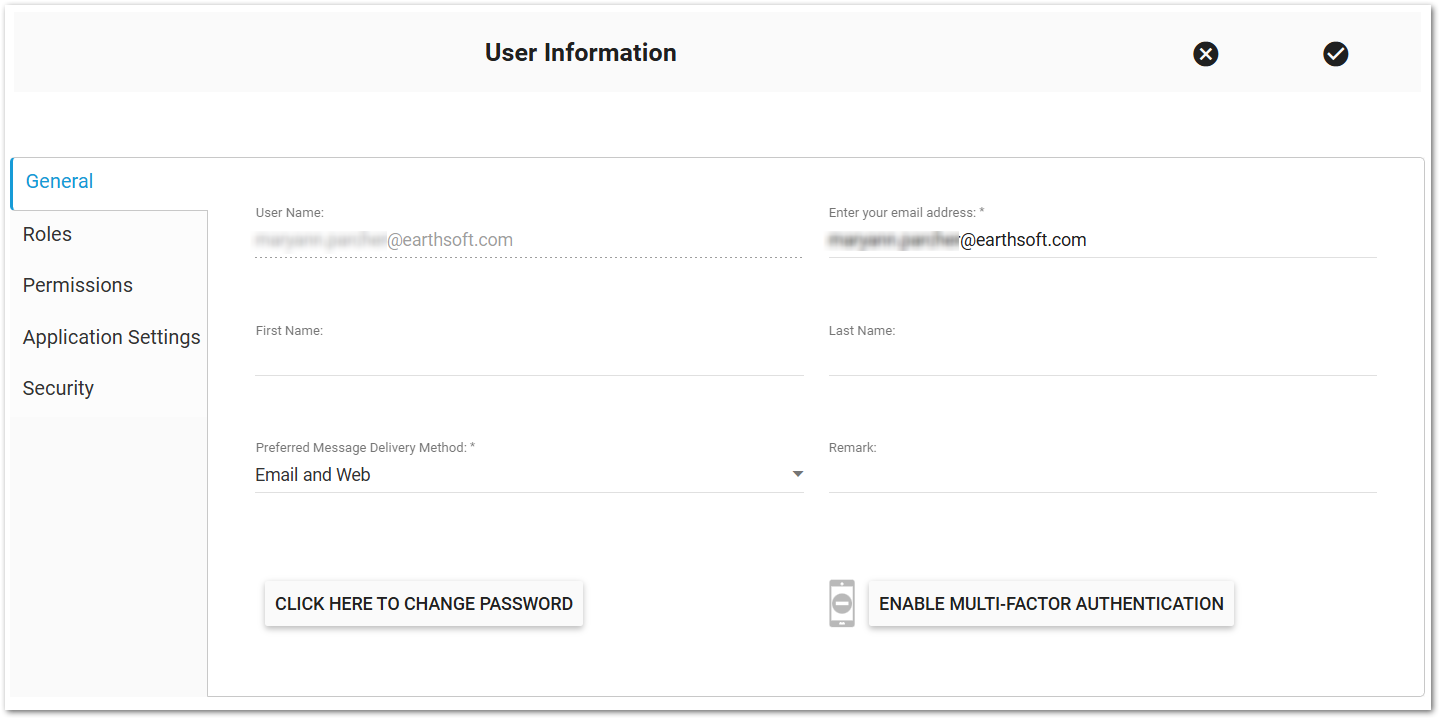Screen dimensions: 1440x719
Task: Select the Application Settings tab
Action: click(111, 337)
